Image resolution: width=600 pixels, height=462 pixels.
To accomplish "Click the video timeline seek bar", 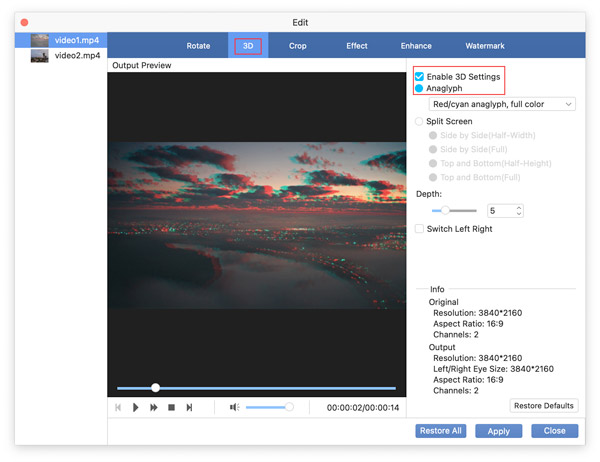I will pyautogui.click(x=256, y=388).
